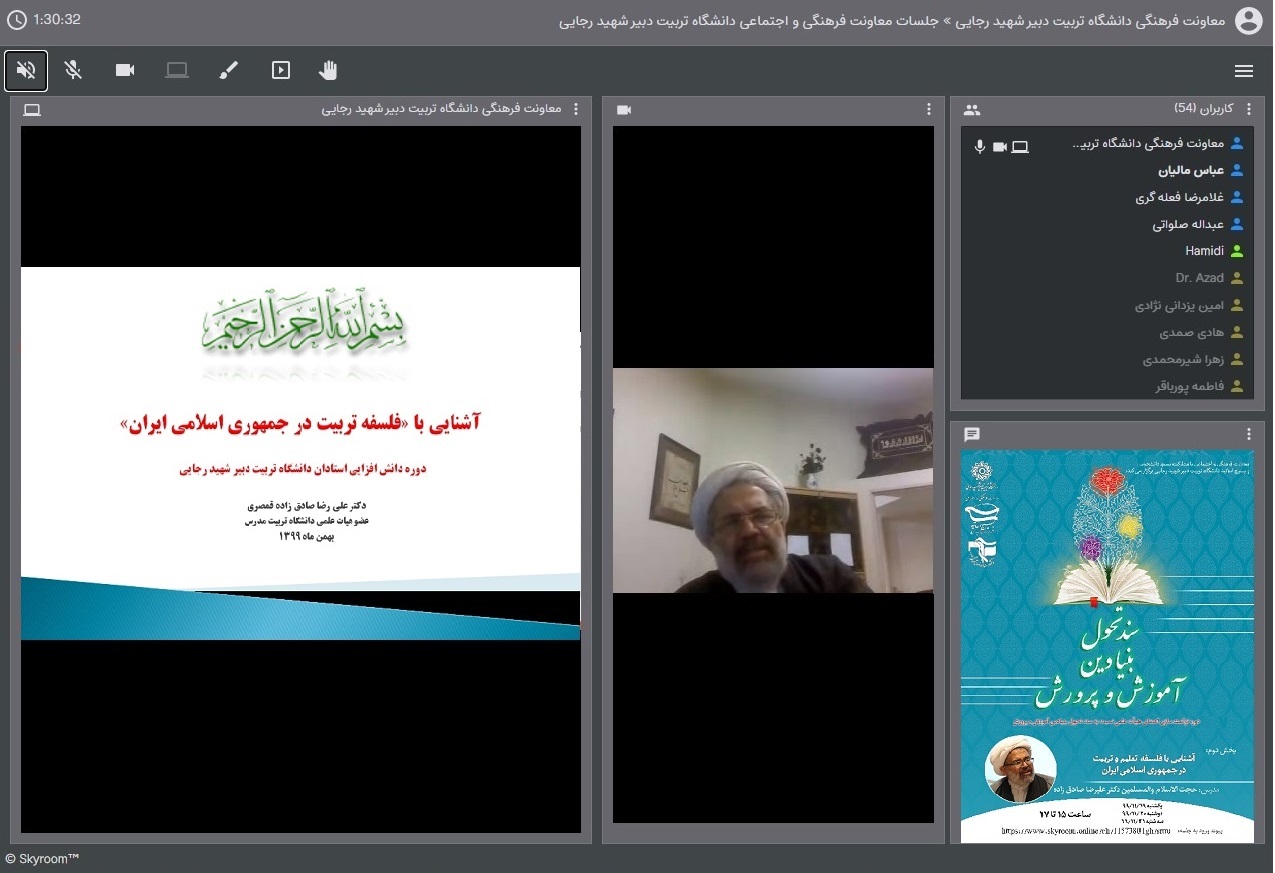Image resolution: width=1275 pixels, height=873 pixels.
Task: Open the media playback icon
Action: 281,70
